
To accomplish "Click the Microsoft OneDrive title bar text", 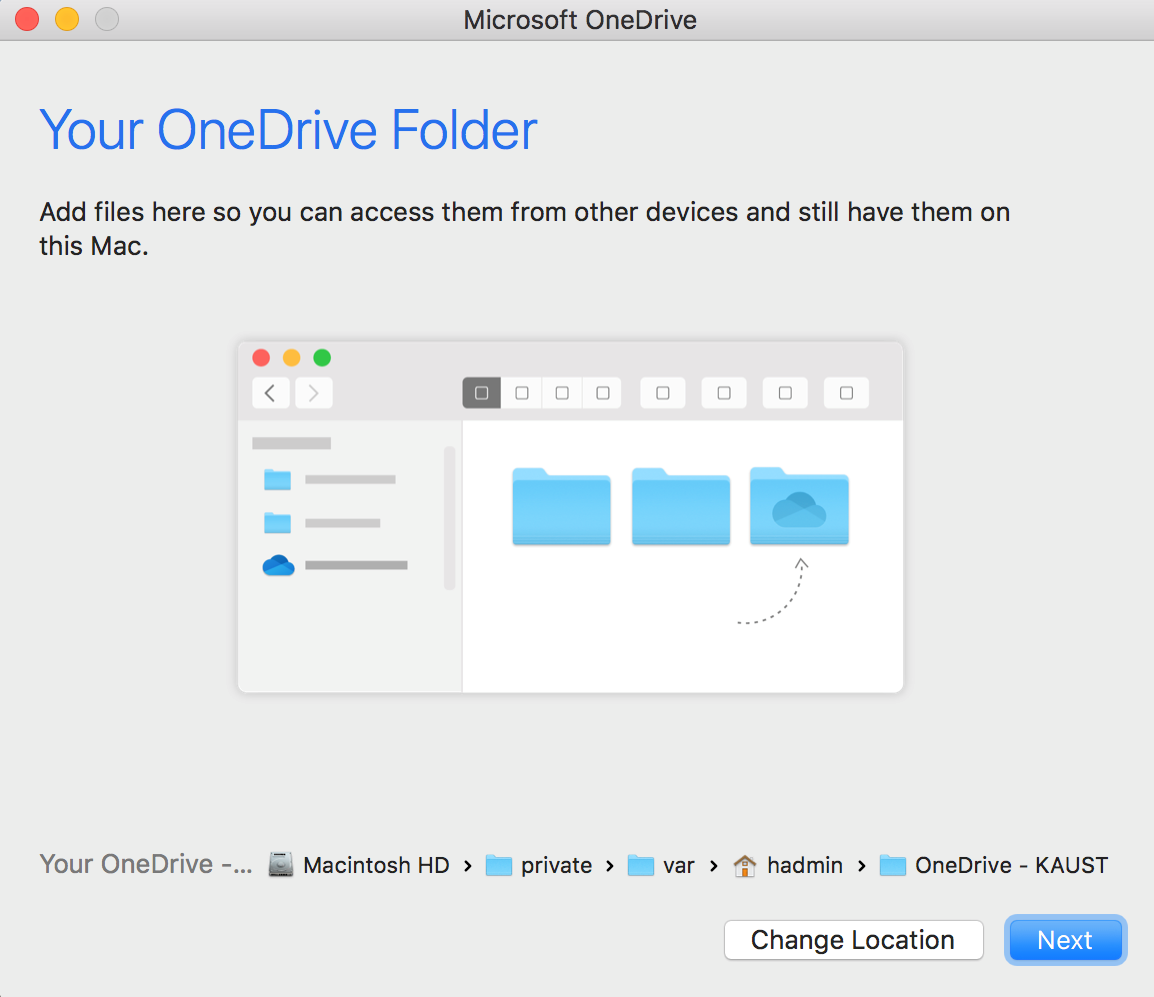I will pyautogui.click(x=580, y=19).
